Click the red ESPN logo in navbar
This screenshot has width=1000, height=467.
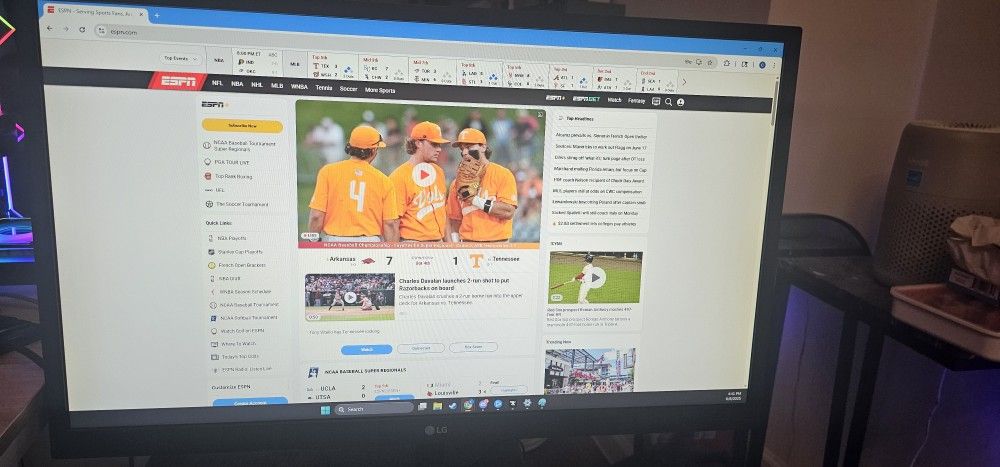tap(178, 81)
